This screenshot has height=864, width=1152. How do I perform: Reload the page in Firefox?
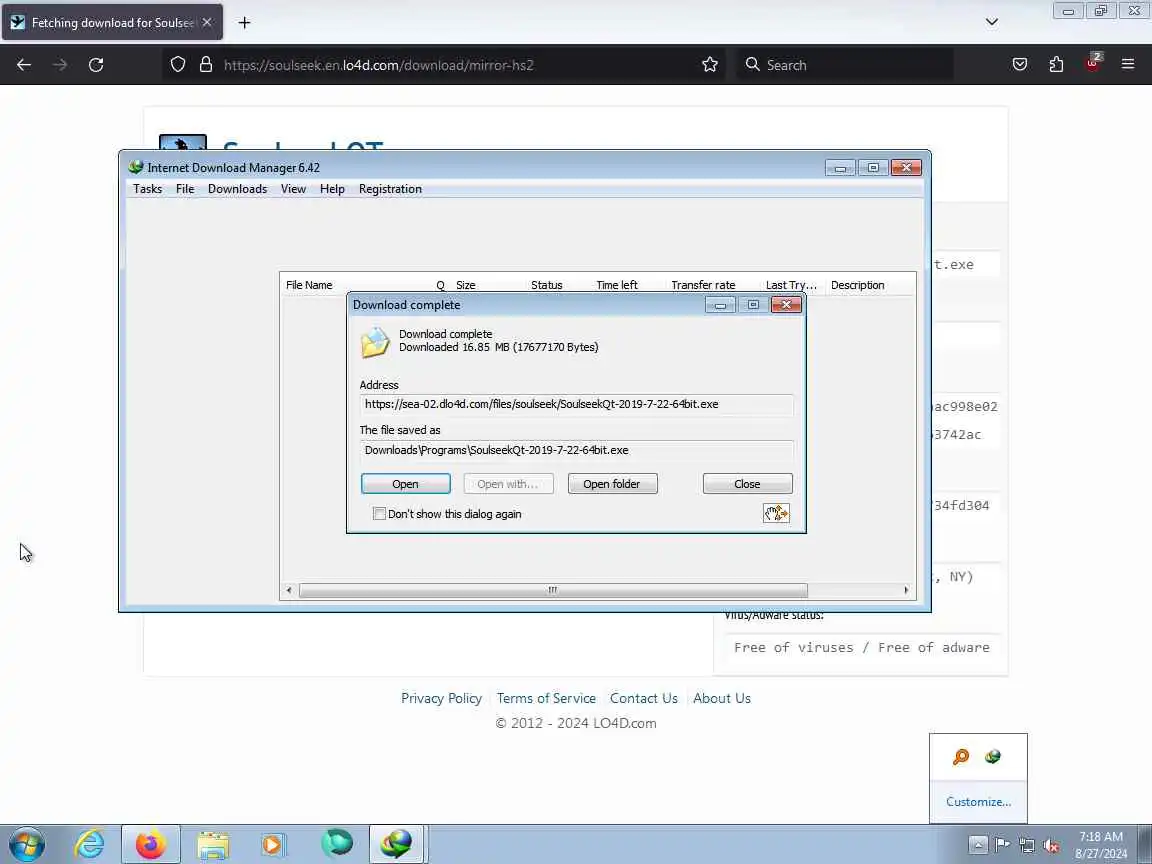[96, 65]
